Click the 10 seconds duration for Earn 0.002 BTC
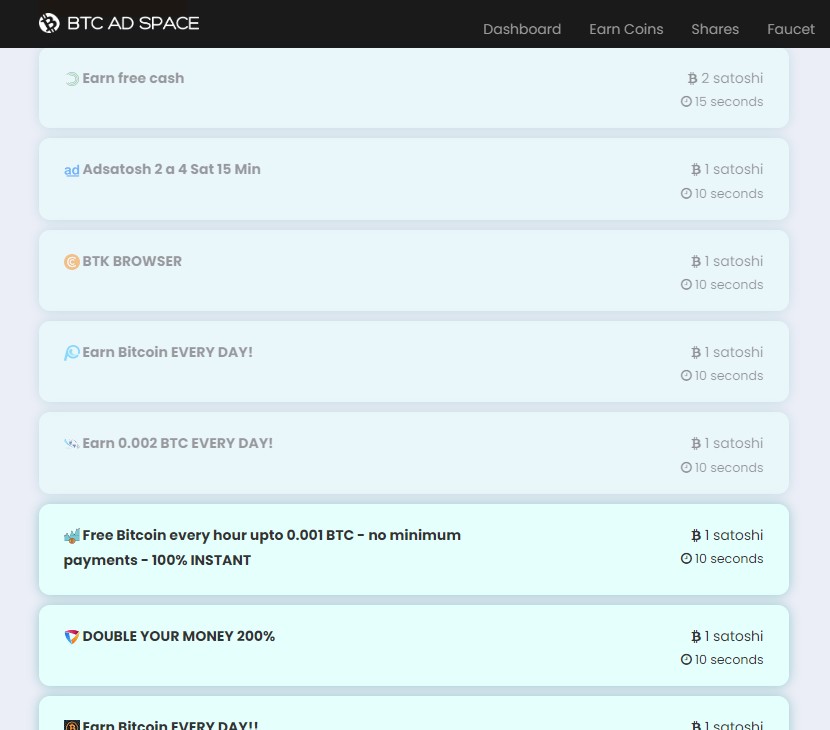Image resolution: width=830 pixels, height=730 pixels. point(729,467)
